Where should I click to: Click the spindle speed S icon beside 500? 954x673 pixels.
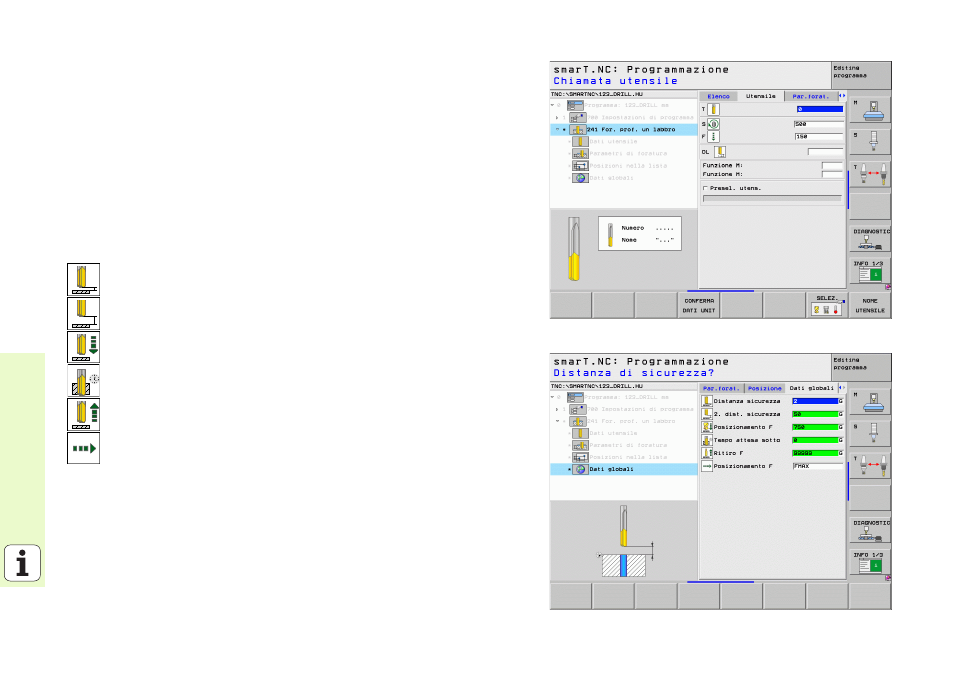[x=714, y=124]
